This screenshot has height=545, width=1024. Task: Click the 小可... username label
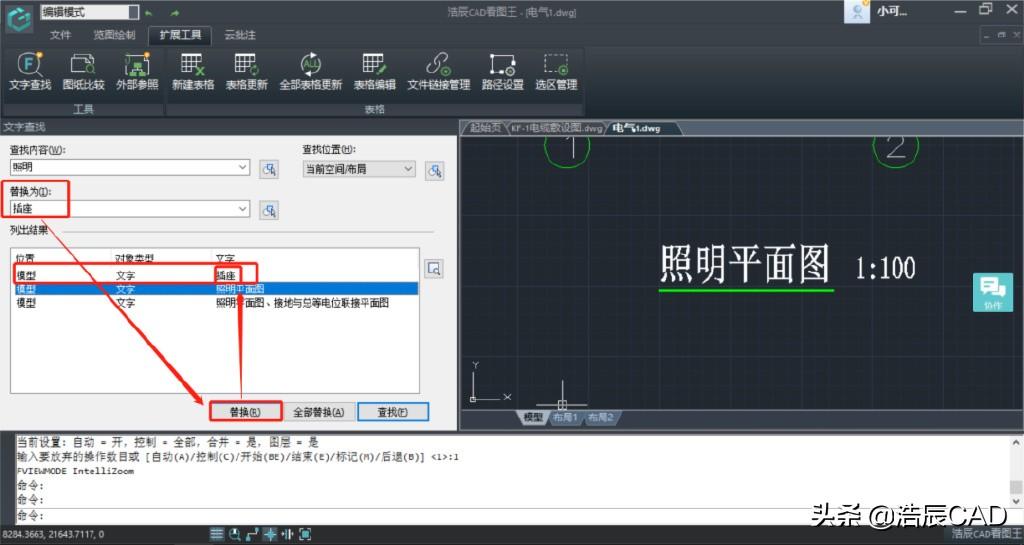pyautogui.click(x=891, y=12)
